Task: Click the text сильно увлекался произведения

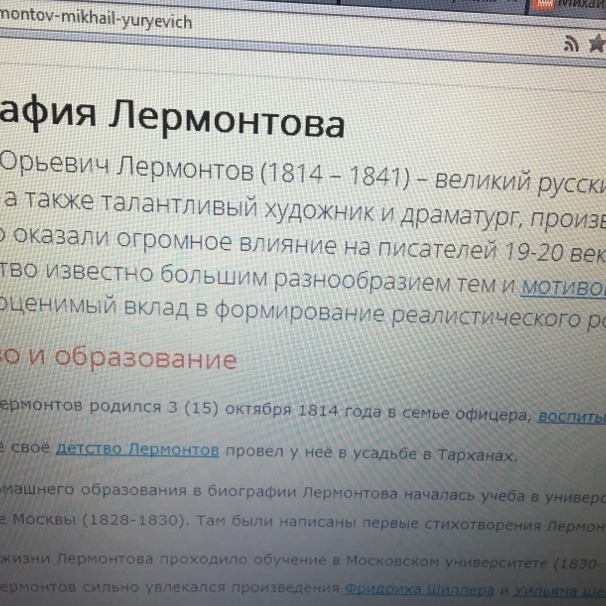Action: tap(211, 587)
